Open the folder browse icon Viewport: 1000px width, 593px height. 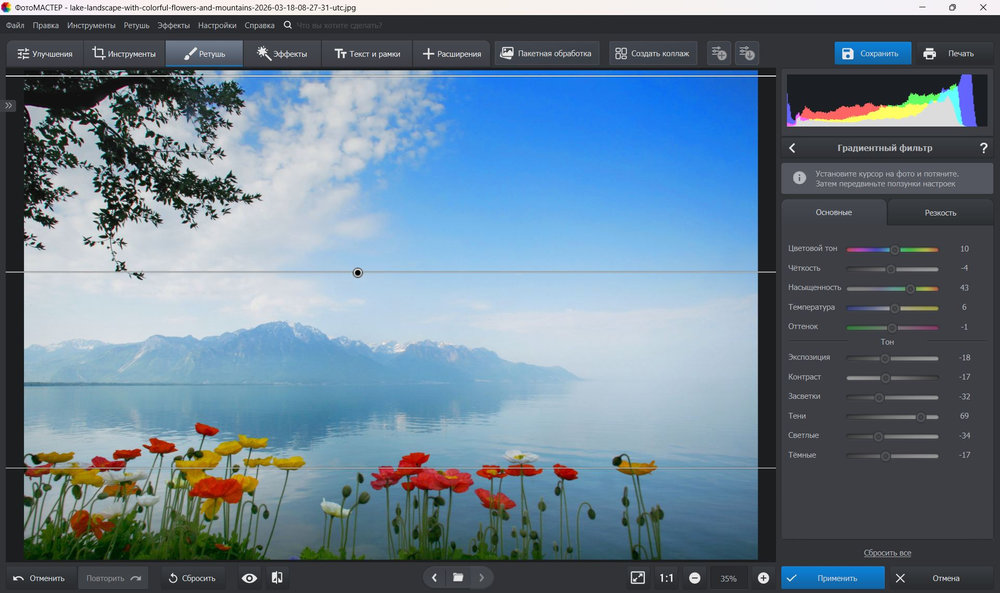click(x=458, y=578)
